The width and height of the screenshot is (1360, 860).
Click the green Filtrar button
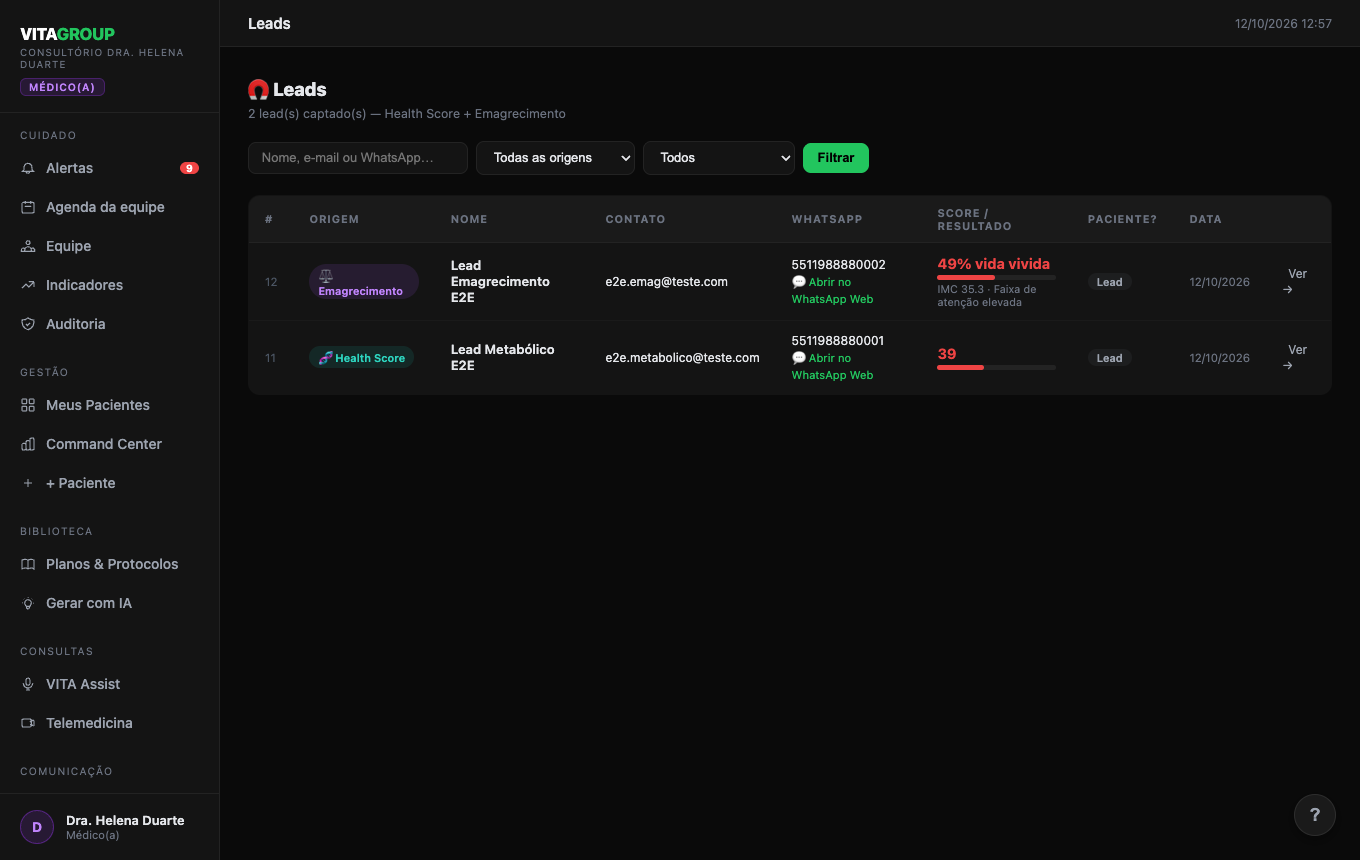pyautogui.click(x=836, y=158)
